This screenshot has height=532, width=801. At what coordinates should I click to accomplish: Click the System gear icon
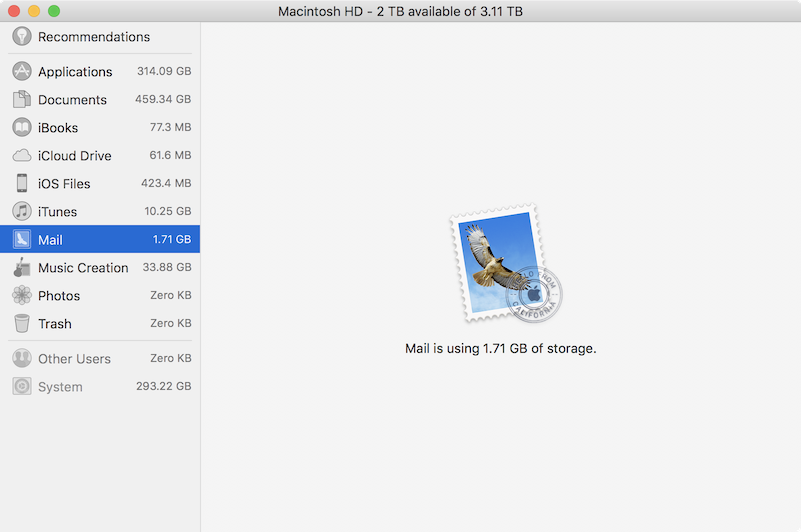coord(22,386)
